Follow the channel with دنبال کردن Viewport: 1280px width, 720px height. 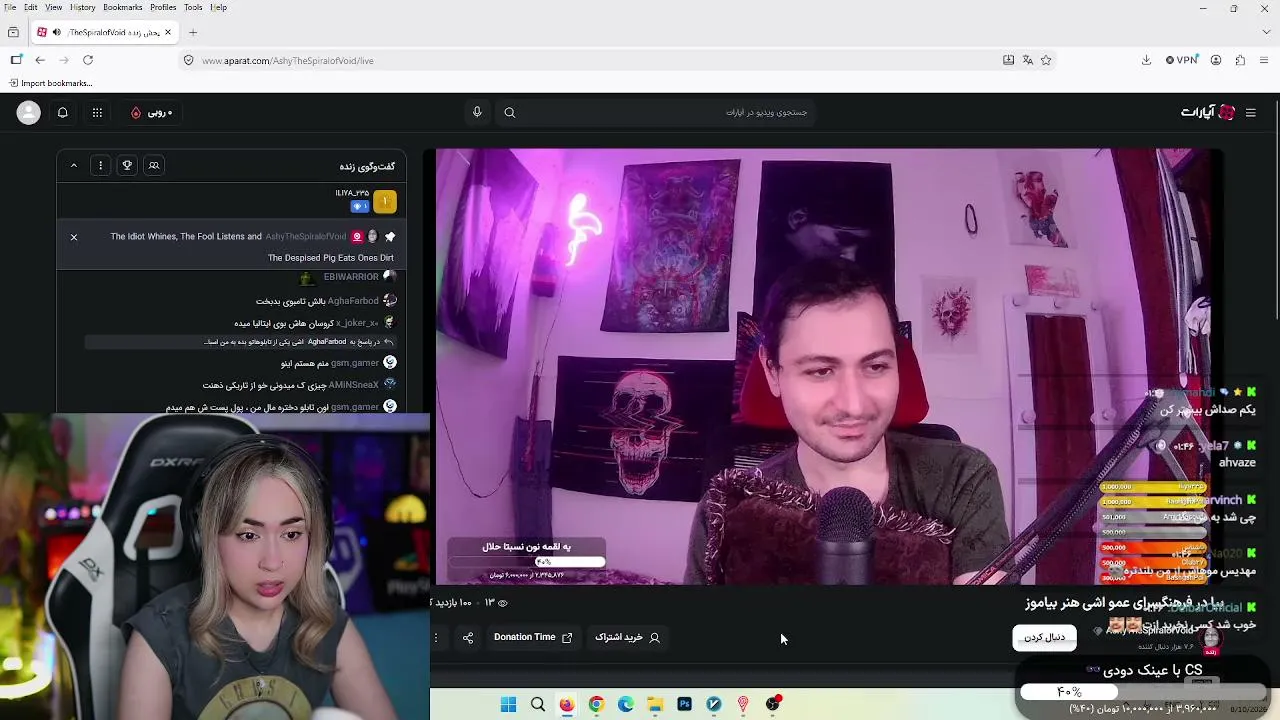click(x=1045, y=637)
